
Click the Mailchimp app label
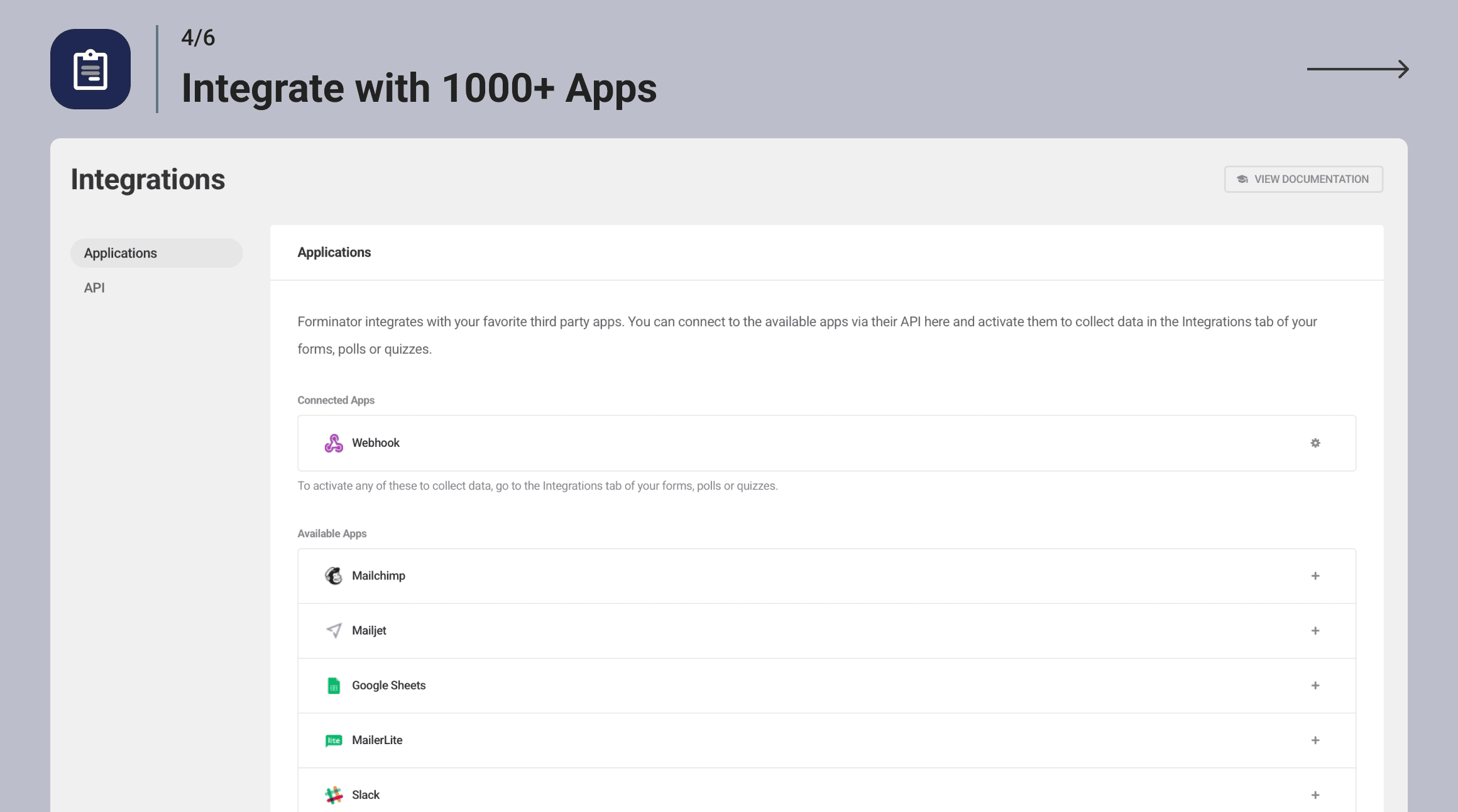pos(378,576)
